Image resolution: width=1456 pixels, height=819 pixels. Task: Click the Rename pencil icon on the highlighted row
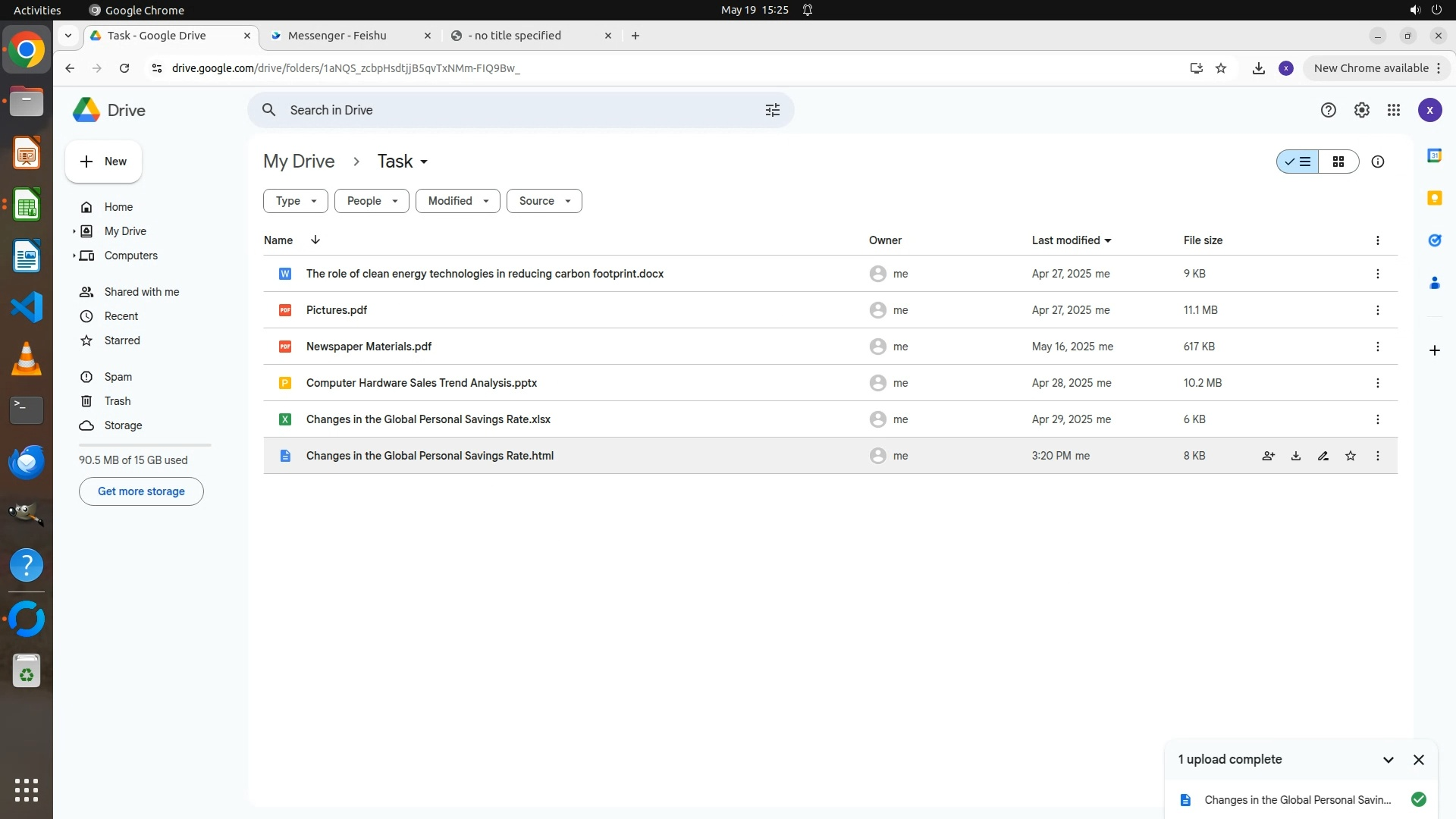pyautogui.click(x=1323, y=456)
